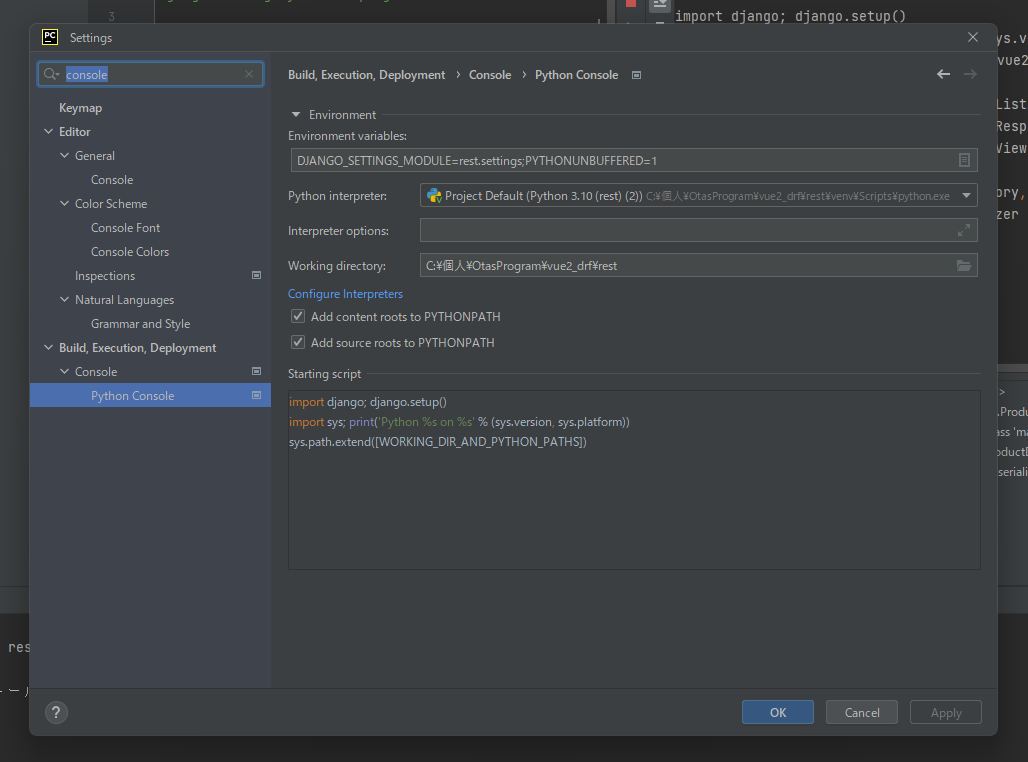Go back using the left arrow
Image resolution: width=1028 pixels, height=762 pixels.
tap(943, 74)
